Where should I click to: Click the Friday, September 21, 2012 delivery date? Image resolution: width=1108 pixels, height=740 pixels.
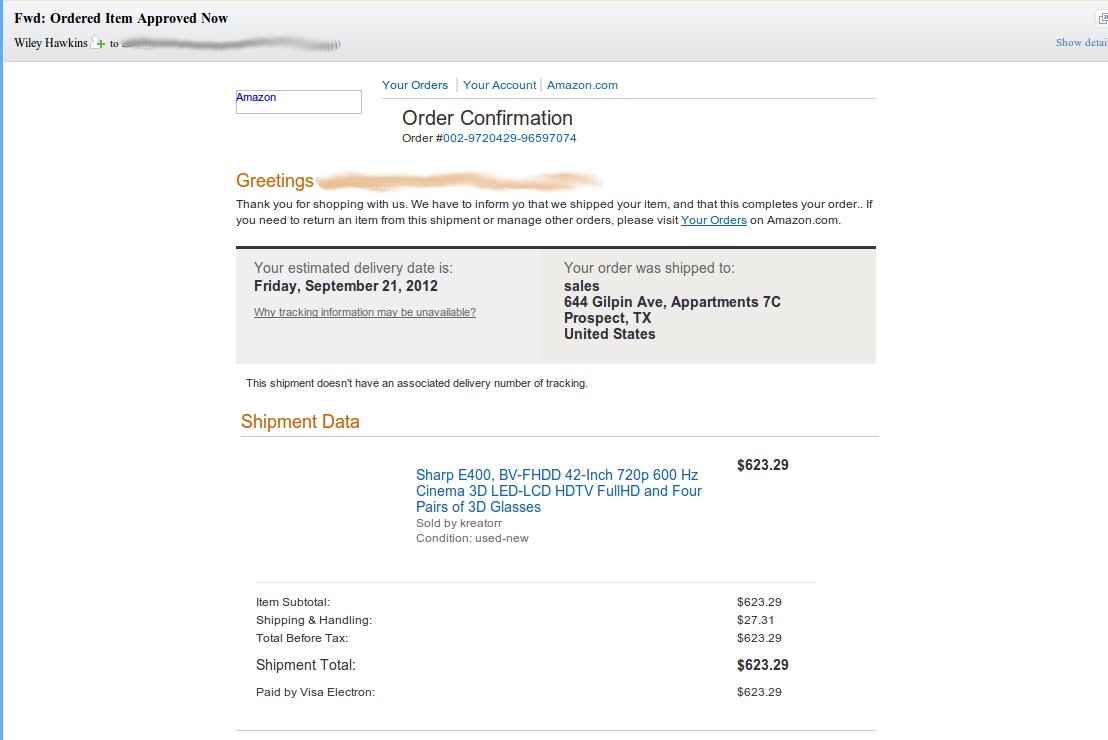pyautogui.click(x=346, y=286)
